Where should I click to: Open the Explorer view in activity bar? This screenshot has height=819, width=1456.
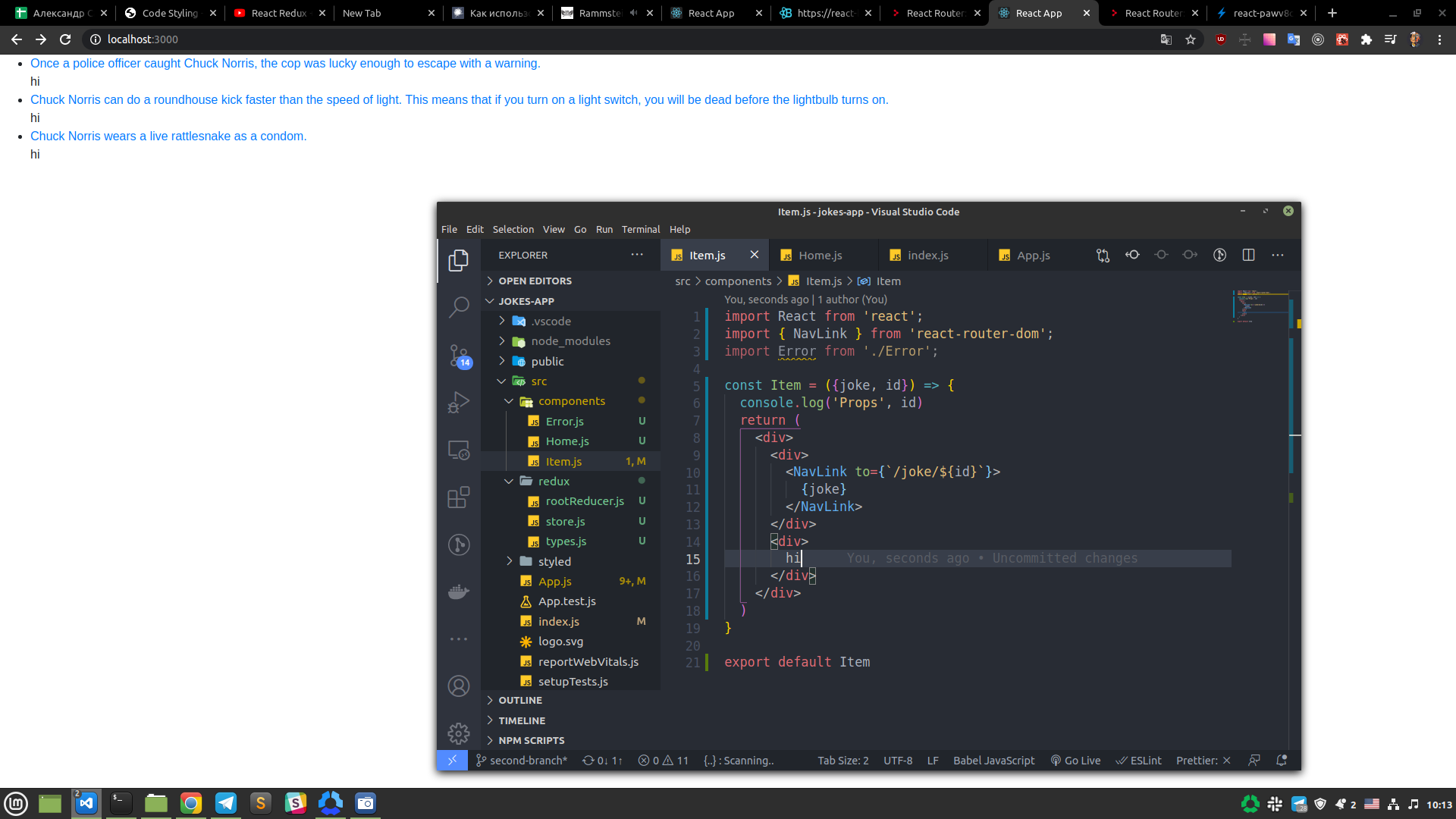click(458, 260)
